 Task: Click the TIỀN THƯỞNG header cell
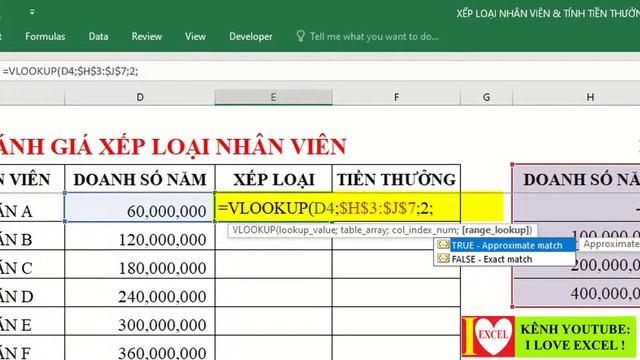(396, 179)
